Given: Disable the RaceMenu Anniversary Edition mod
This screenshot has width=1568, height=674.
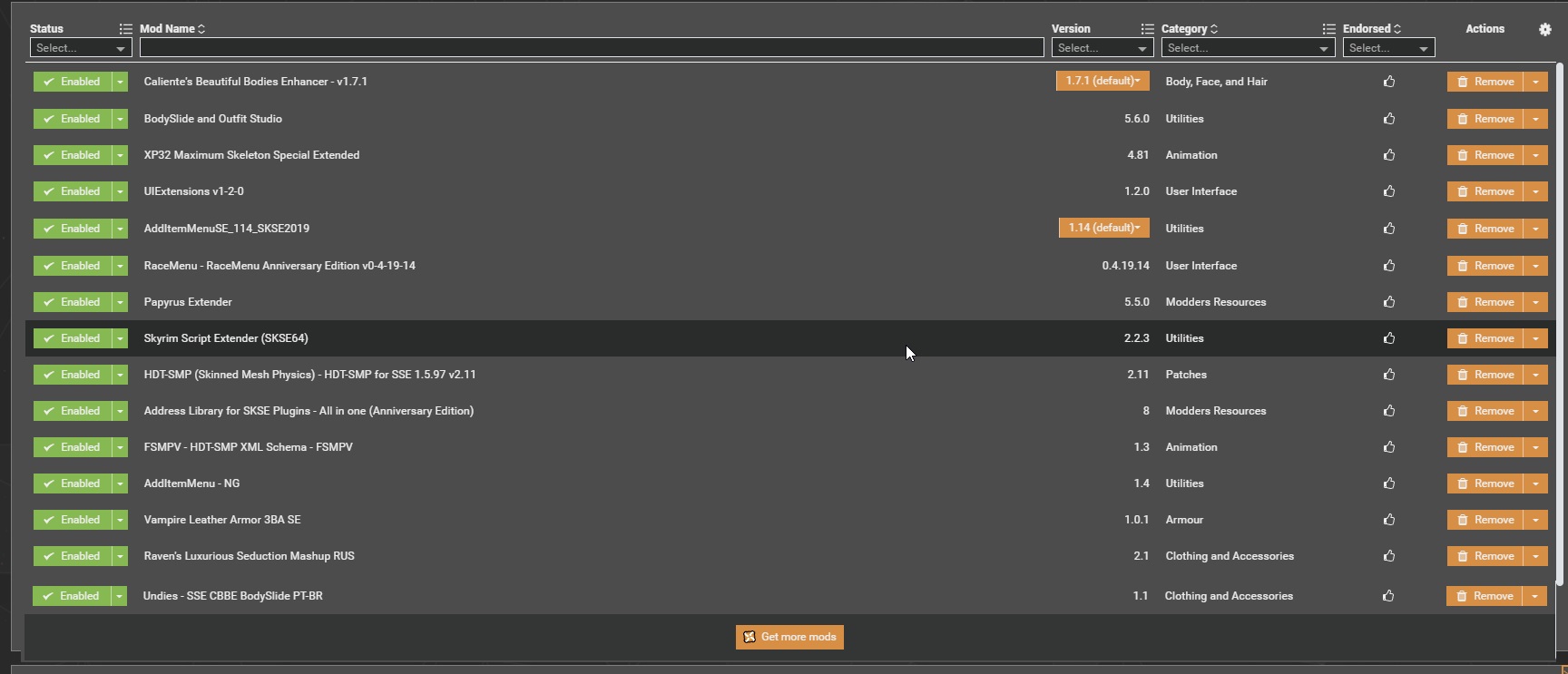Looking at the screenshot, I should (72, 266).
